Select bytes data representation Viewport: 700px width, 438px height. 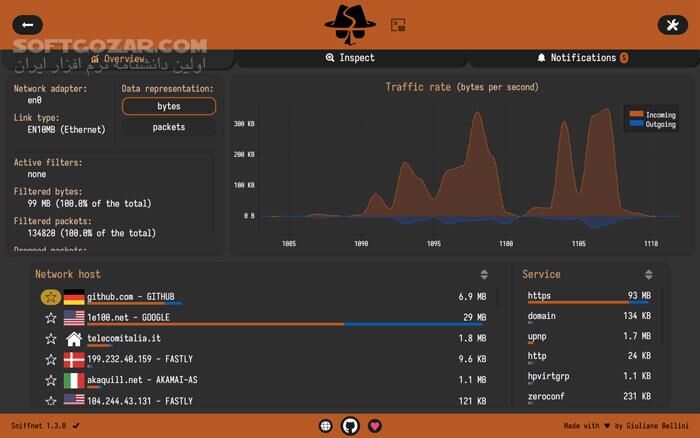point(169,106)
